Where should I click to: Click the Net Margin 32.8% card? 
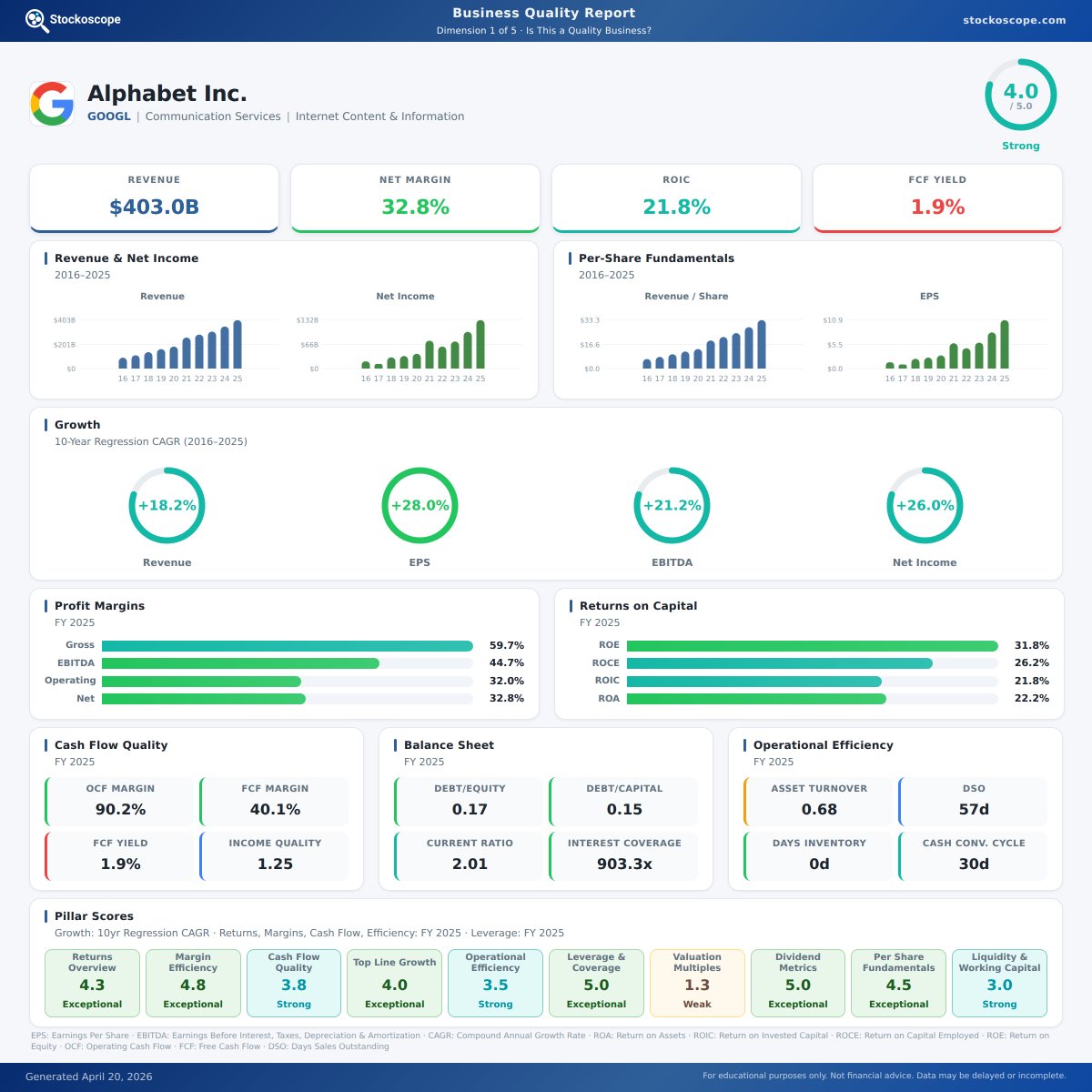click(x=415, y=198)
